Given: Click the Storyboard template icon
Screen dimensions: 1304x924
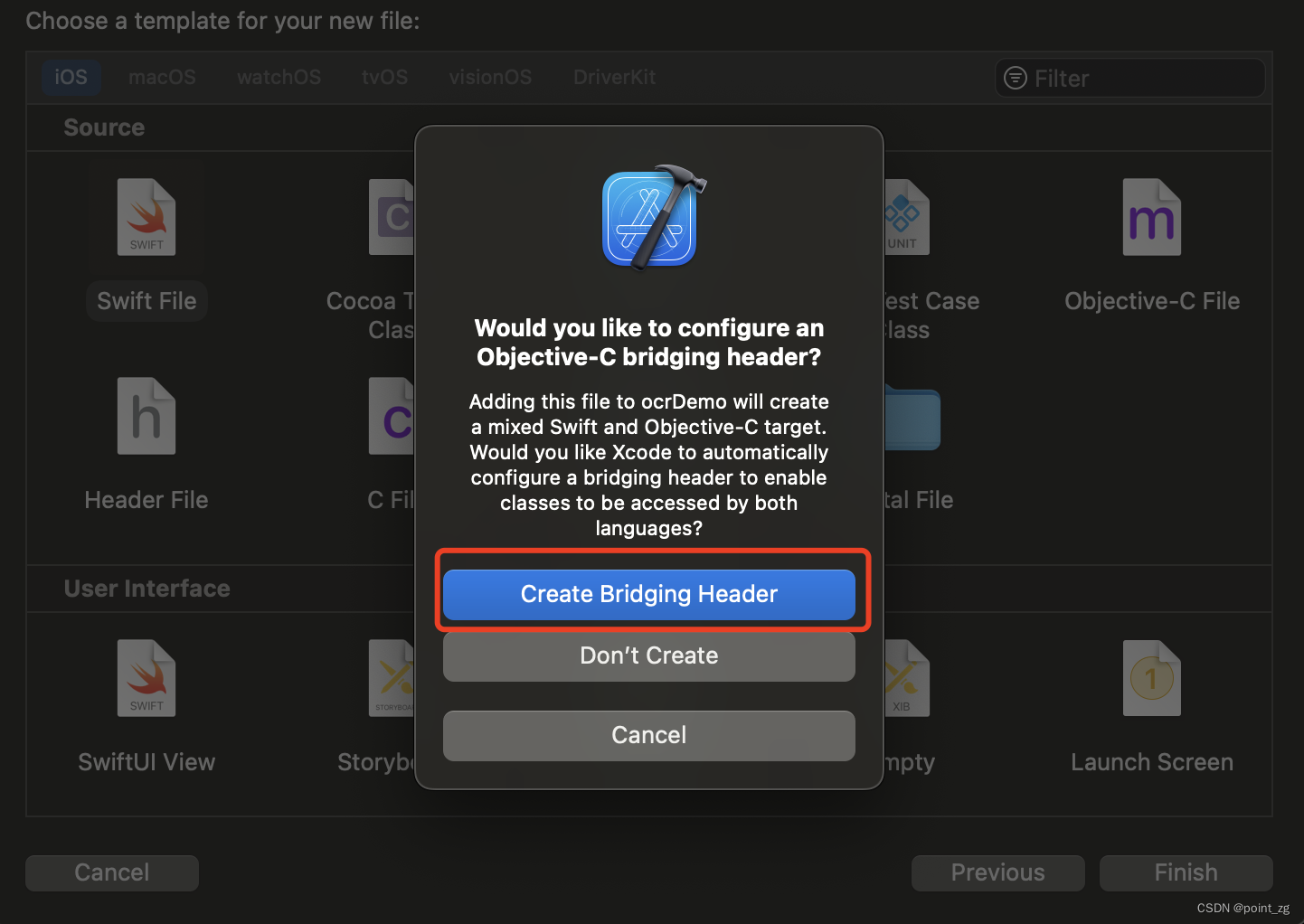Looking at the screenshot, I should 392,678.
